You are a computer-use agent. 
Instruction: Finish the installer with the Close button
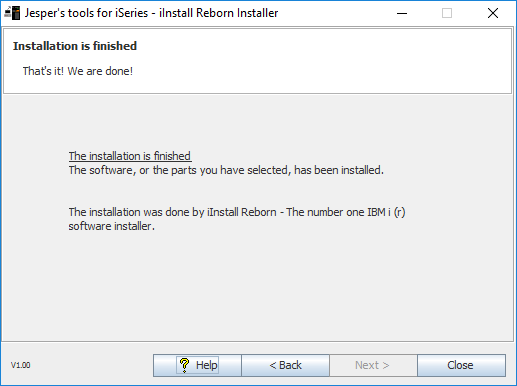tap(462, 365)
